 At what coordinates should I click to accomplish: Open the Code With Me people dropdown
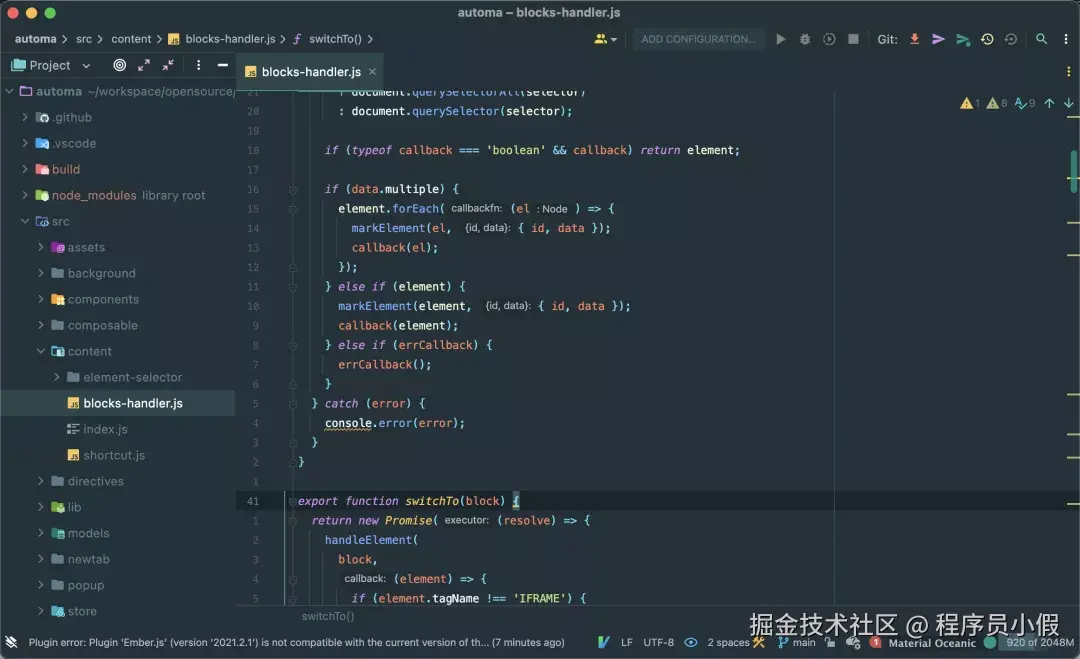coord(605,39)
